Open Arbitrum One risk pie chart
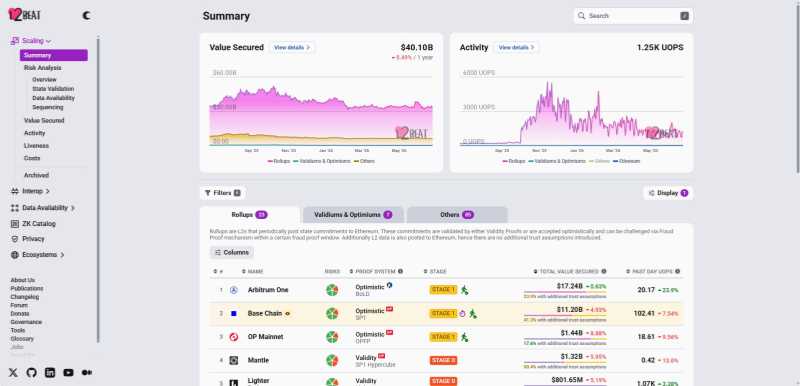This screenshot has height=386, width=800. coord(332,290)
